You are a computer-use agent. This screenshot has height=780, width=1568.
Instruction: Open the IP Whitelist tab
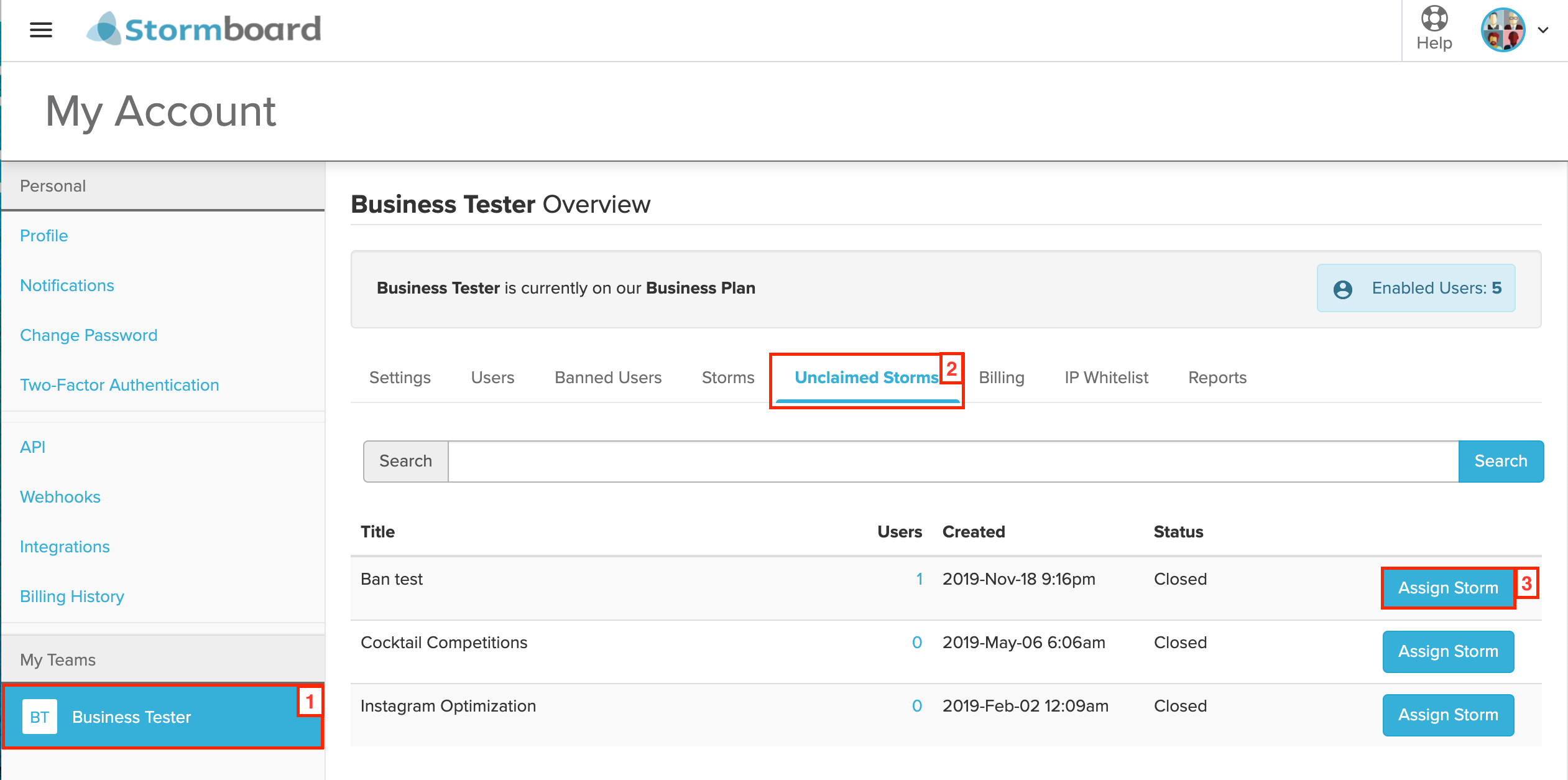pyautogui.click(x=1107, y=378)
